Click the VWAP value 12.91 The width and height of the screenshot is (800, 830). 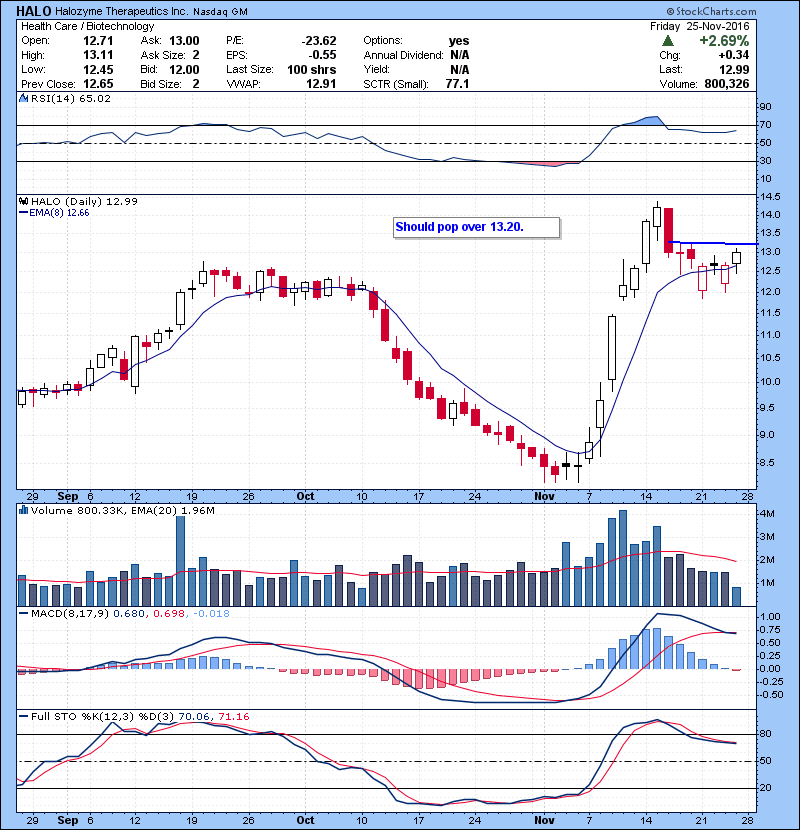click(321, 84)
